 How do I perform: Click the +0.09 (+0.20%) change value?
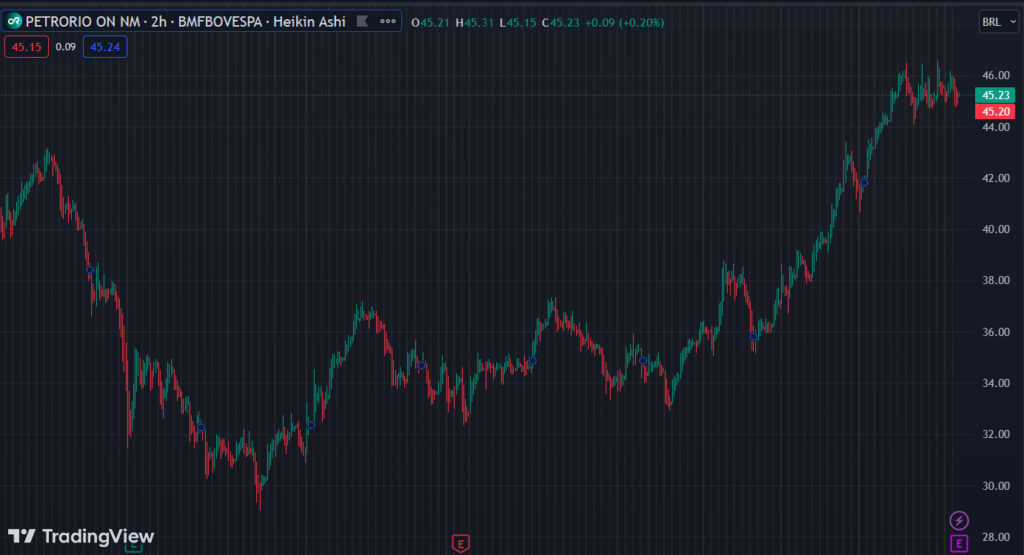624,22
